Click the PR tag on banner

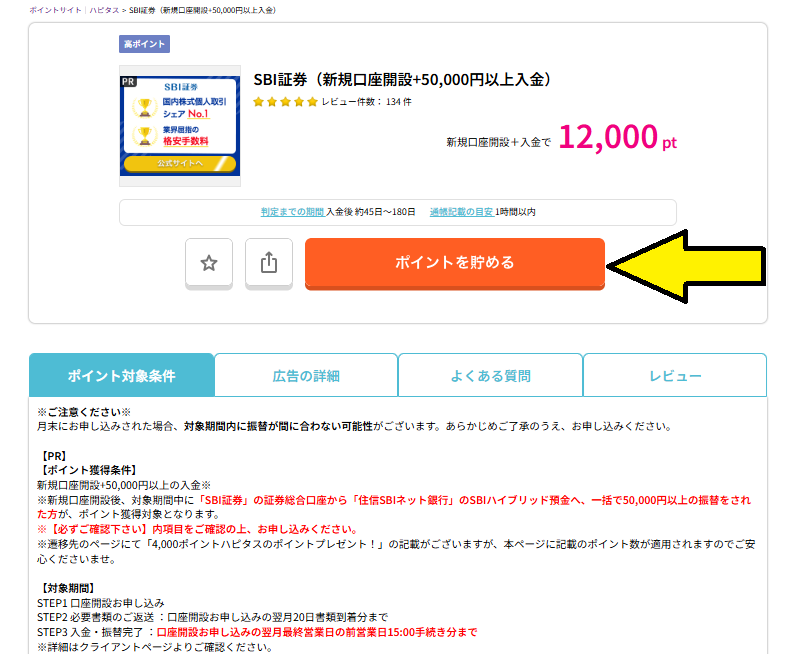[128, 82]
